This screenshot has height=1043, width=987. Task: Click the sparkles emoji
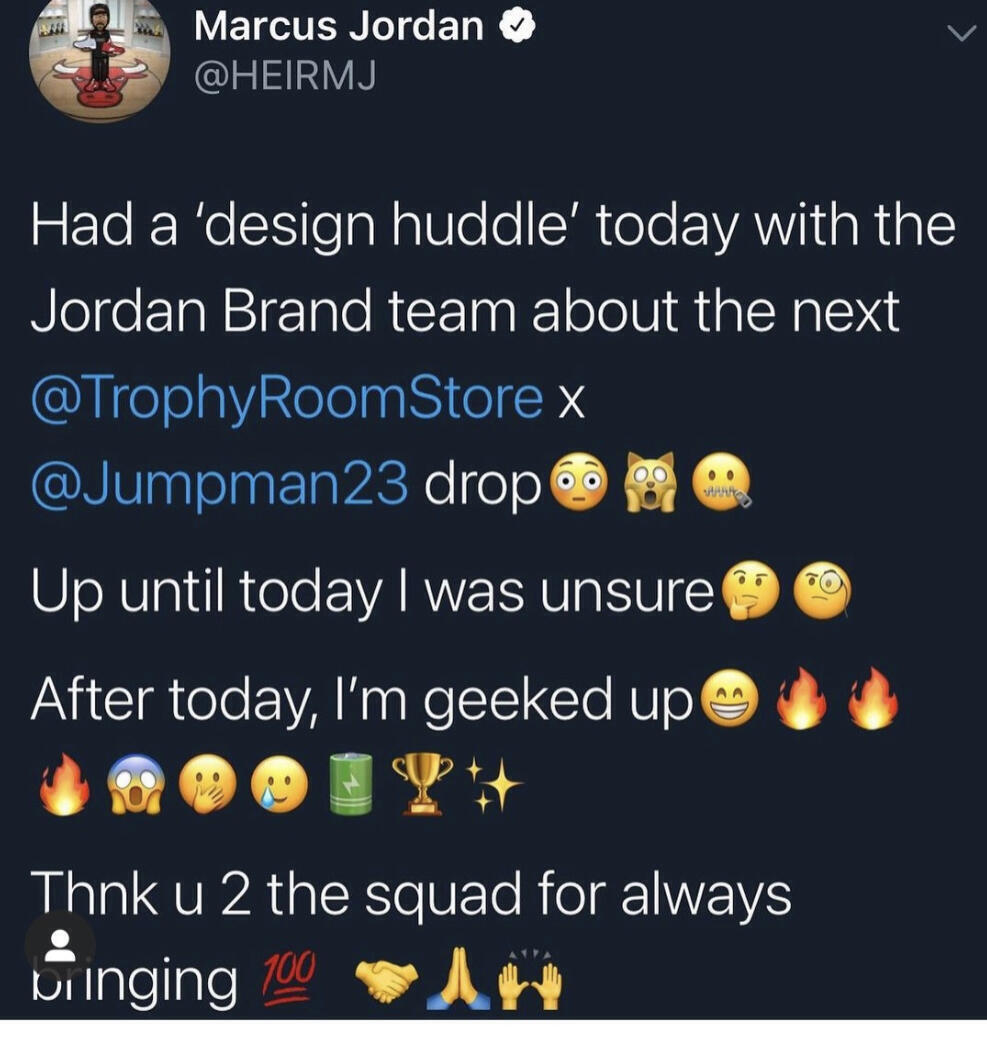click(494, 784)
